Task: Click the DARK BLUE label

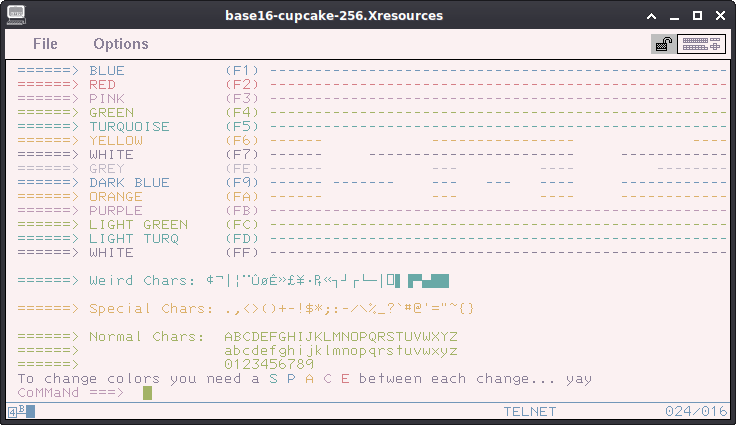Action: (x=130, y=183)
